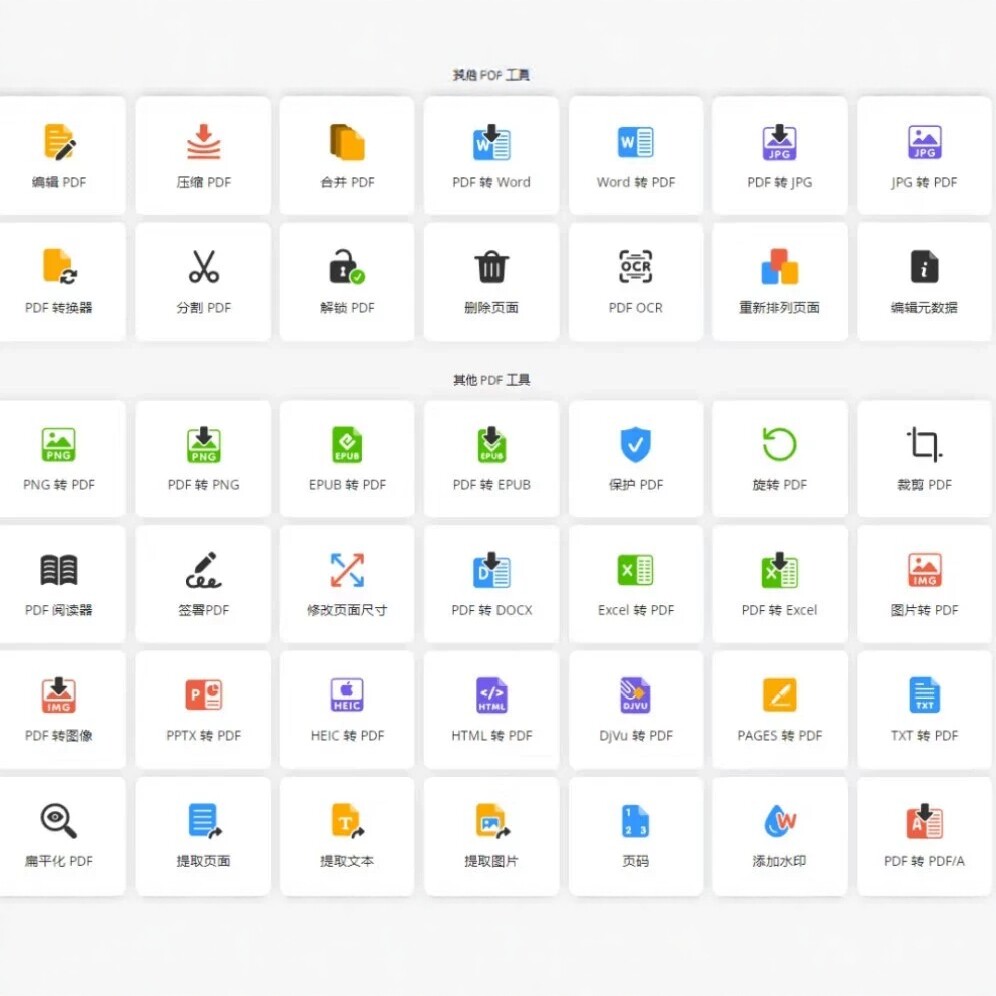打开 编辑元数据 工具

point(923,281)
